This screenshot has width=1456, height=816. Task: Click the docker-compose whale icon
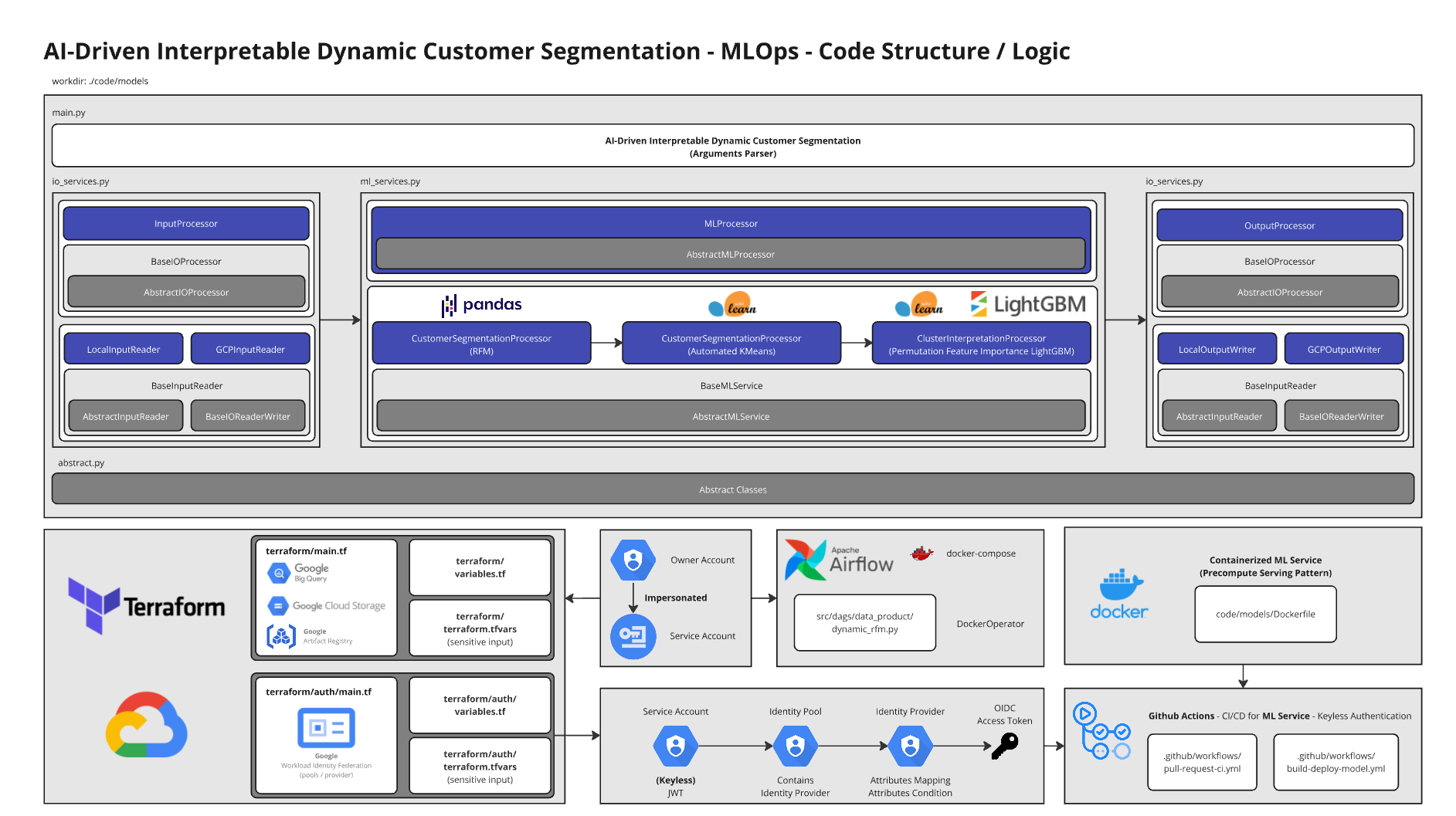(x=921, y=553)
